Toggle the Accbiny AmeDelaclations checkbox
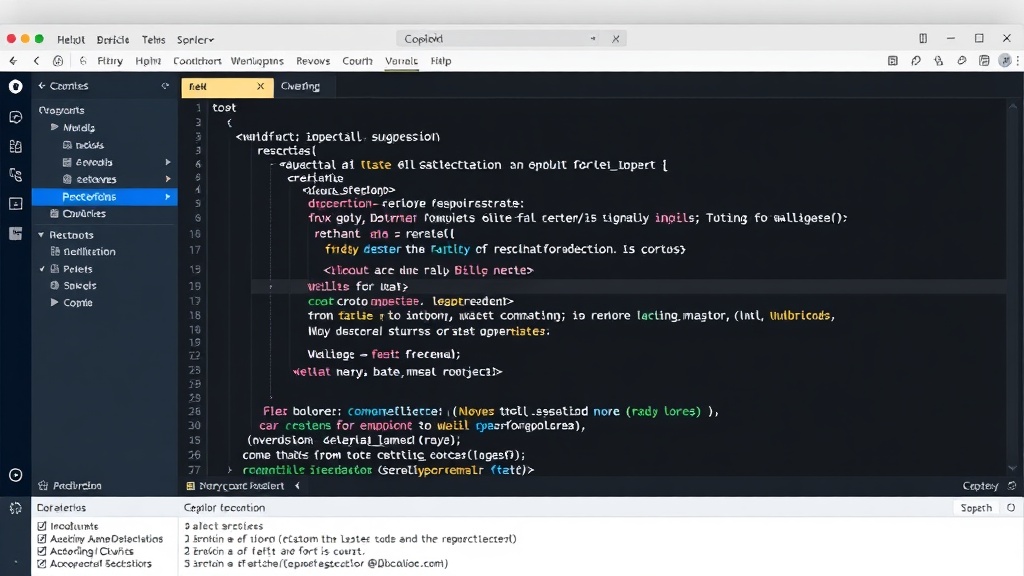 (42, 539)
